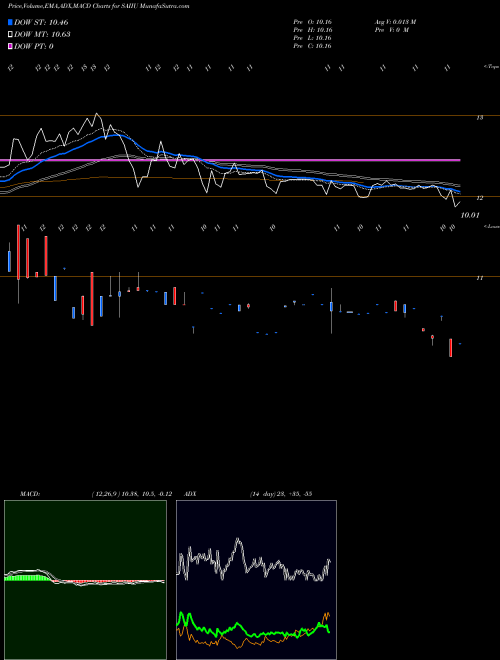The image size is (500, 660).
Task: Click the ADX '(14 day)' values text
Action: 281,494
